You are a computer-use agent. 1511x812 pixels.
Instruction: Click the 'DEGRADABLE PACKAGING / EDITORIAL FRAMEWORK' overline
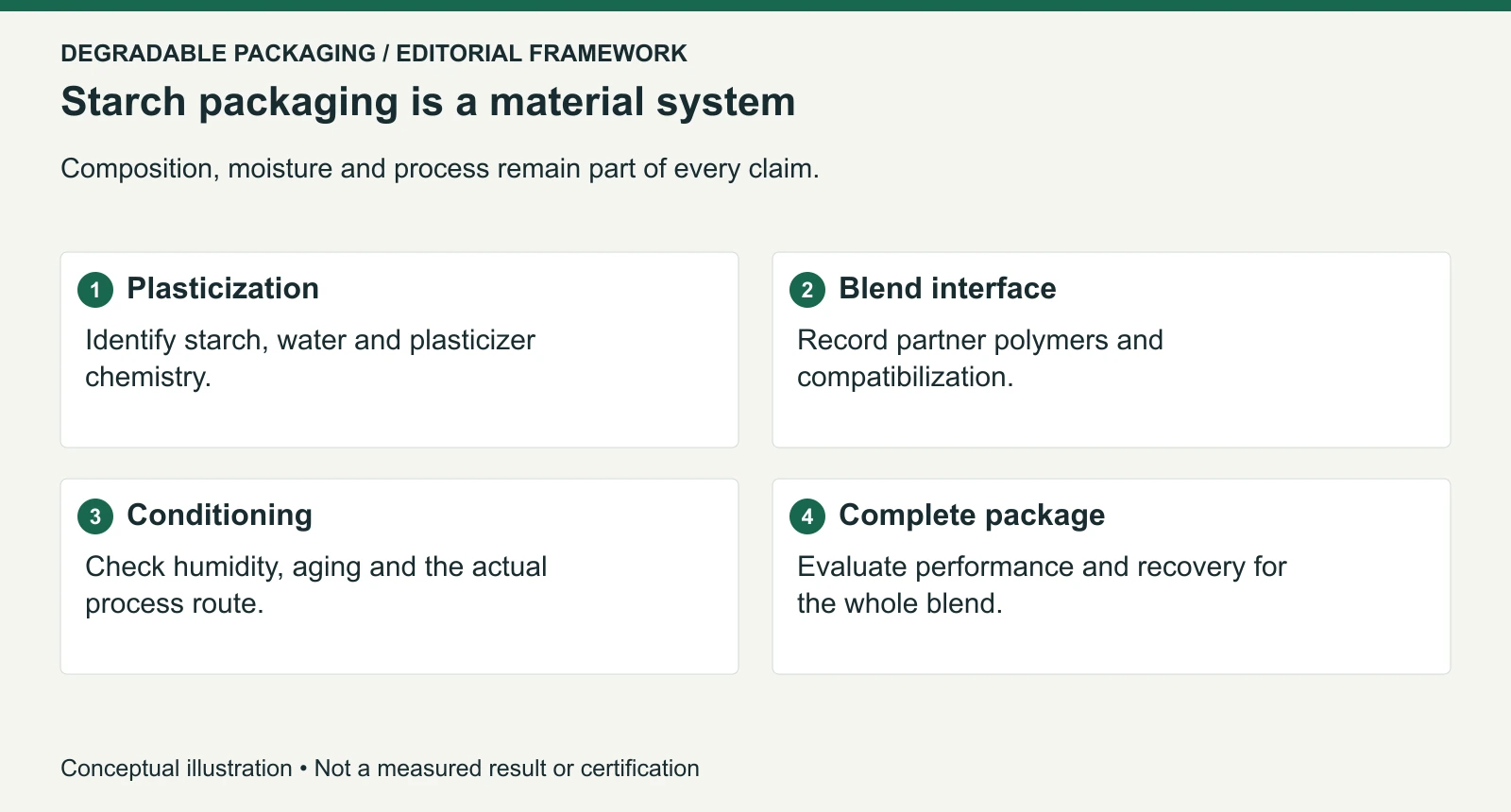coord(374,54)
